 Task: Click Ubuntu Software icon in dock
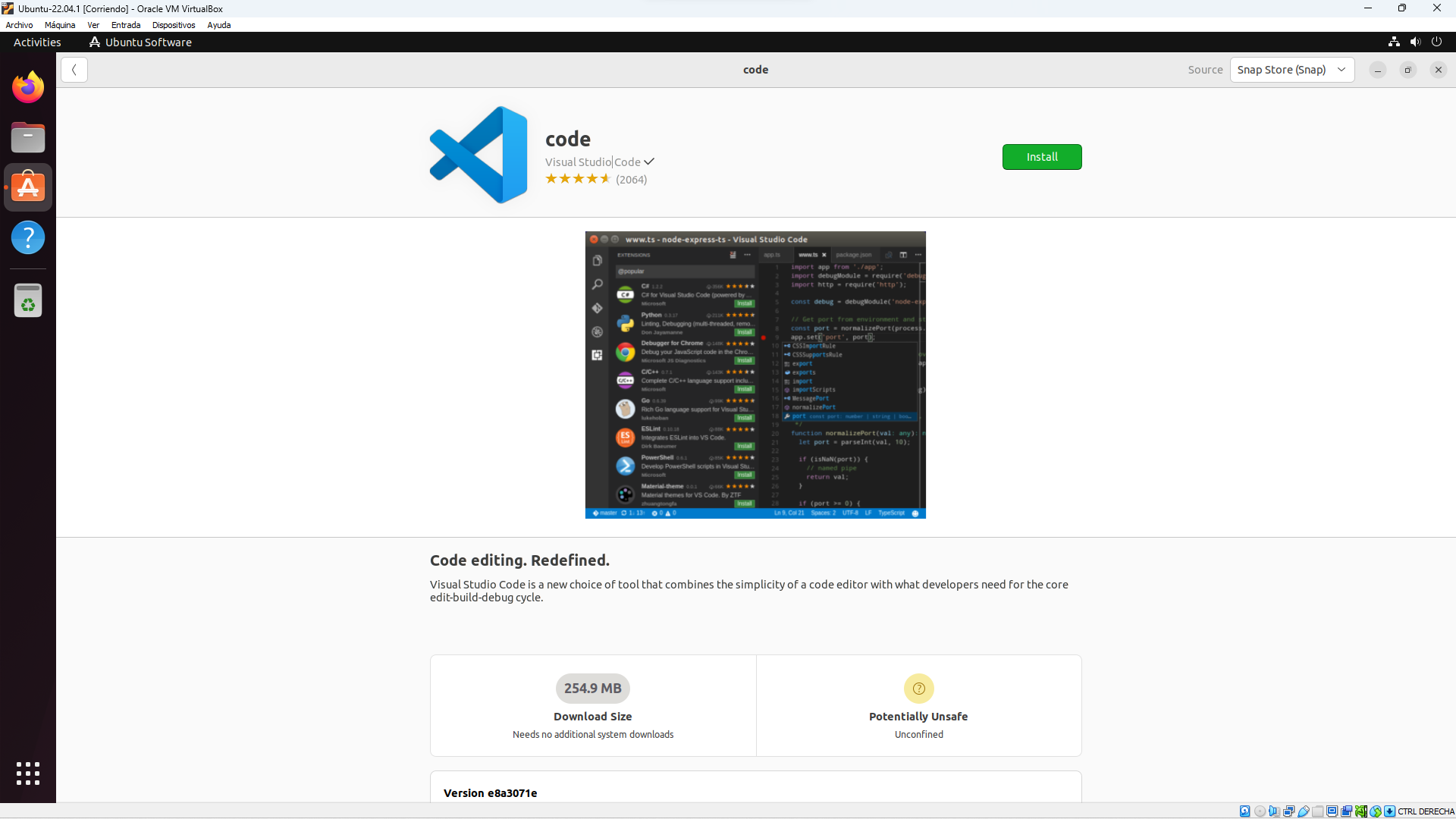28,187
